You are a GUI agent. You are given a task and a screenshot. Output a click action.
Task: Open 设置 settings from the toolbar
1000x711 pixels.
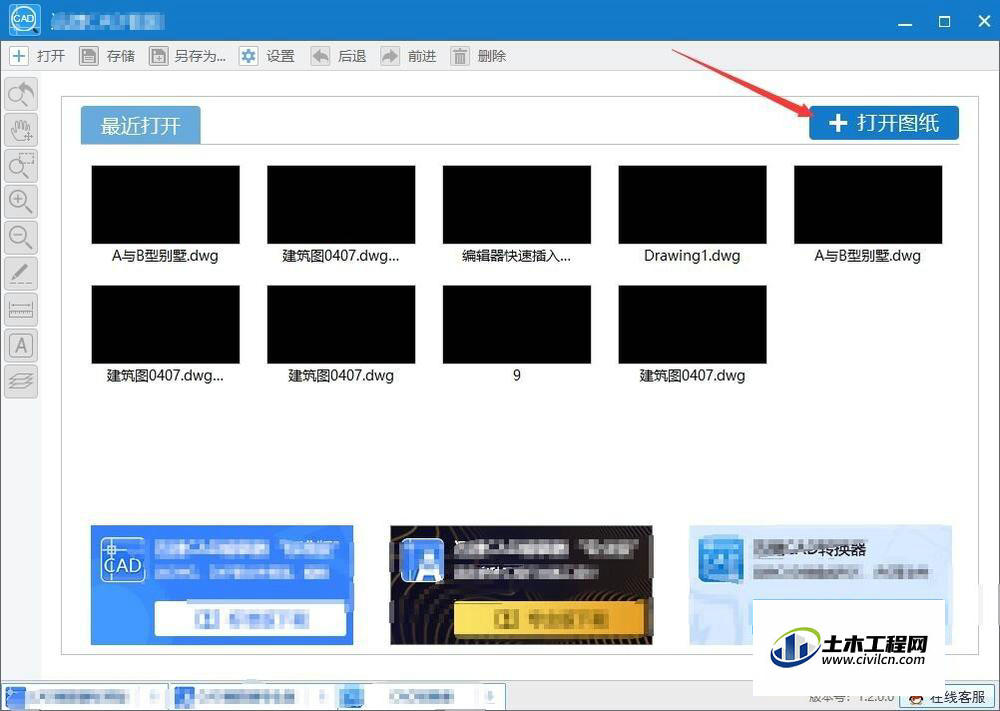click(267, 56)
